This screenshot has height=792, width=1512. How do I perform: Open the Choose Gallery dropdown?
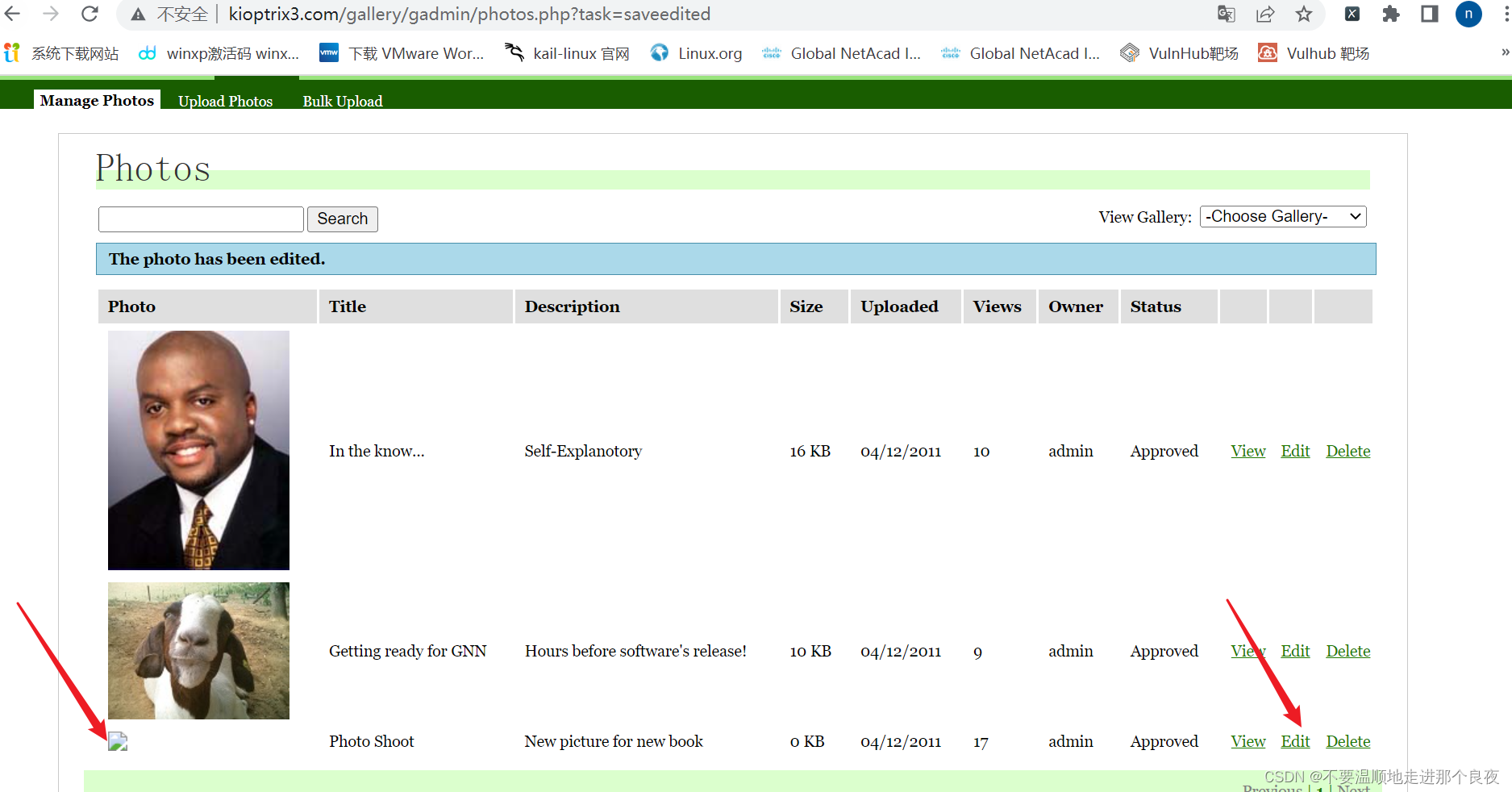point(1282,216)
